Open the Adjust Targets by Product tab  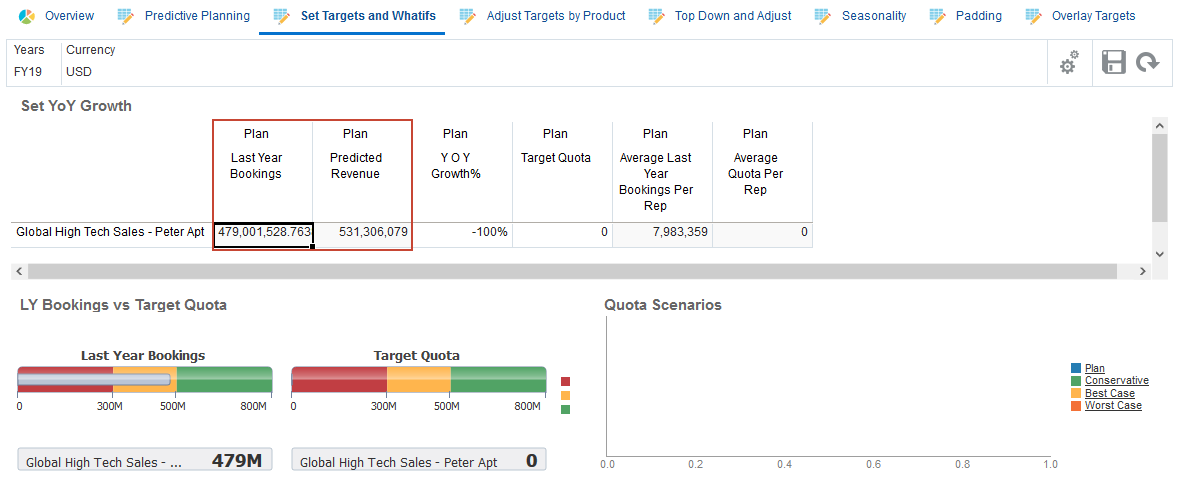click(555, 16)
